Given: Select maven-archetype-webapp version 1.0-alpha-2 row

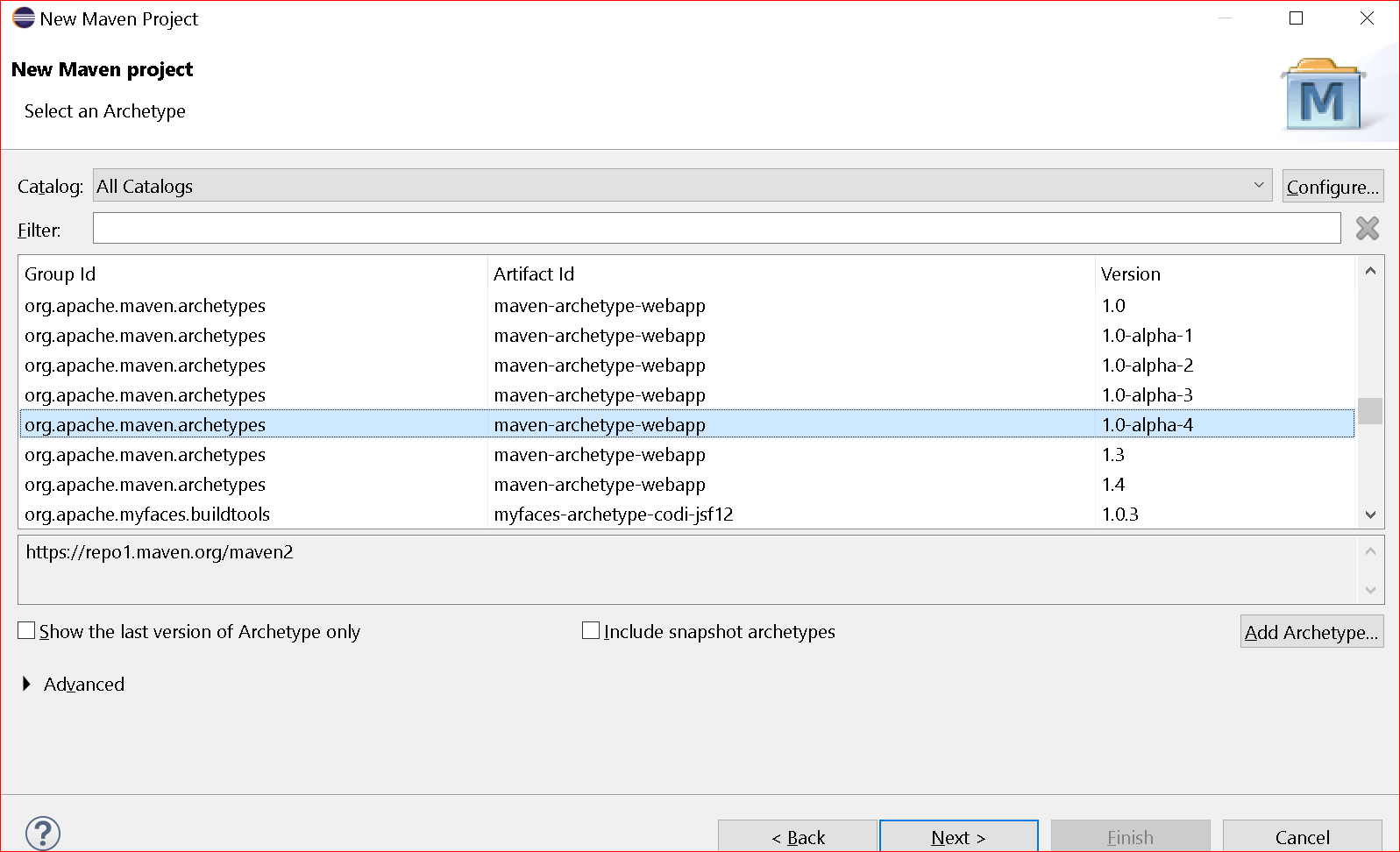Looking at the screenshot, I should 686,365.
